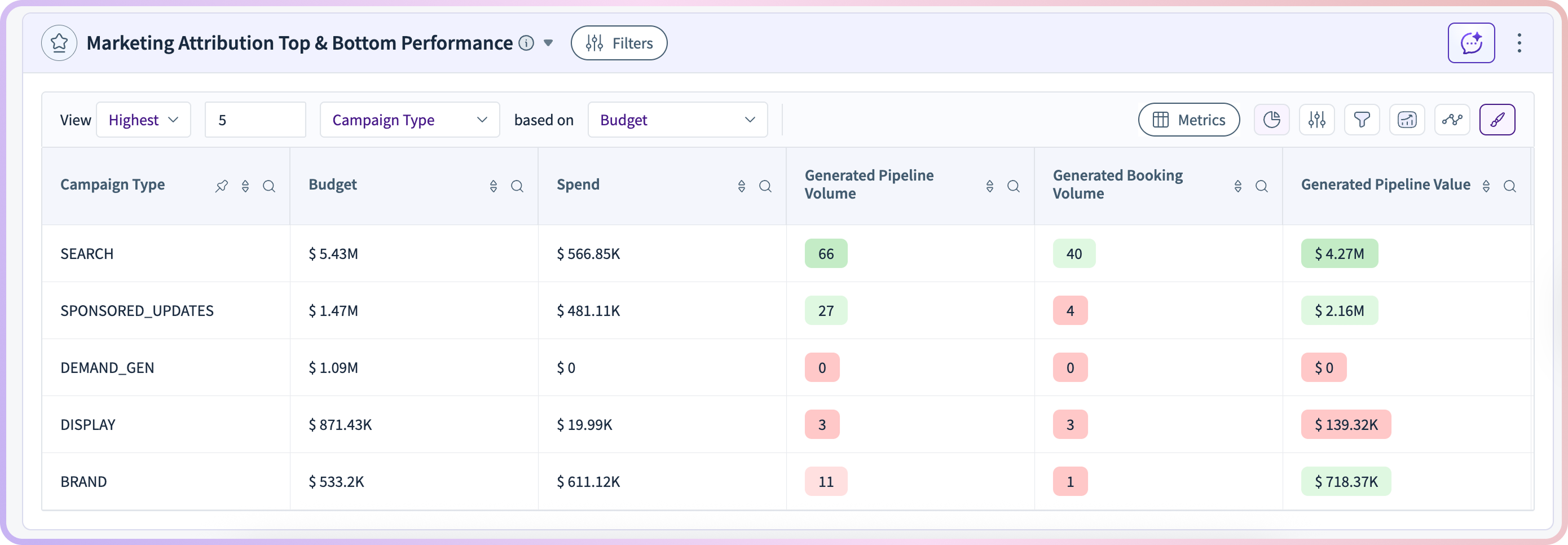Search within the Spend column

pyautogui.click(x=765, y=186)
